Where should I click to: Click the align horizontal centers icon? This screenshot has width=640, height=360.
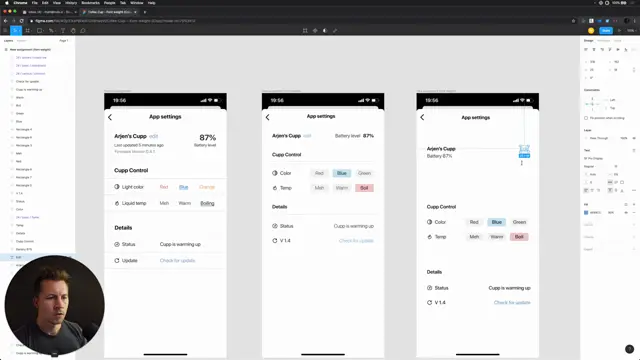click(594, 49)
